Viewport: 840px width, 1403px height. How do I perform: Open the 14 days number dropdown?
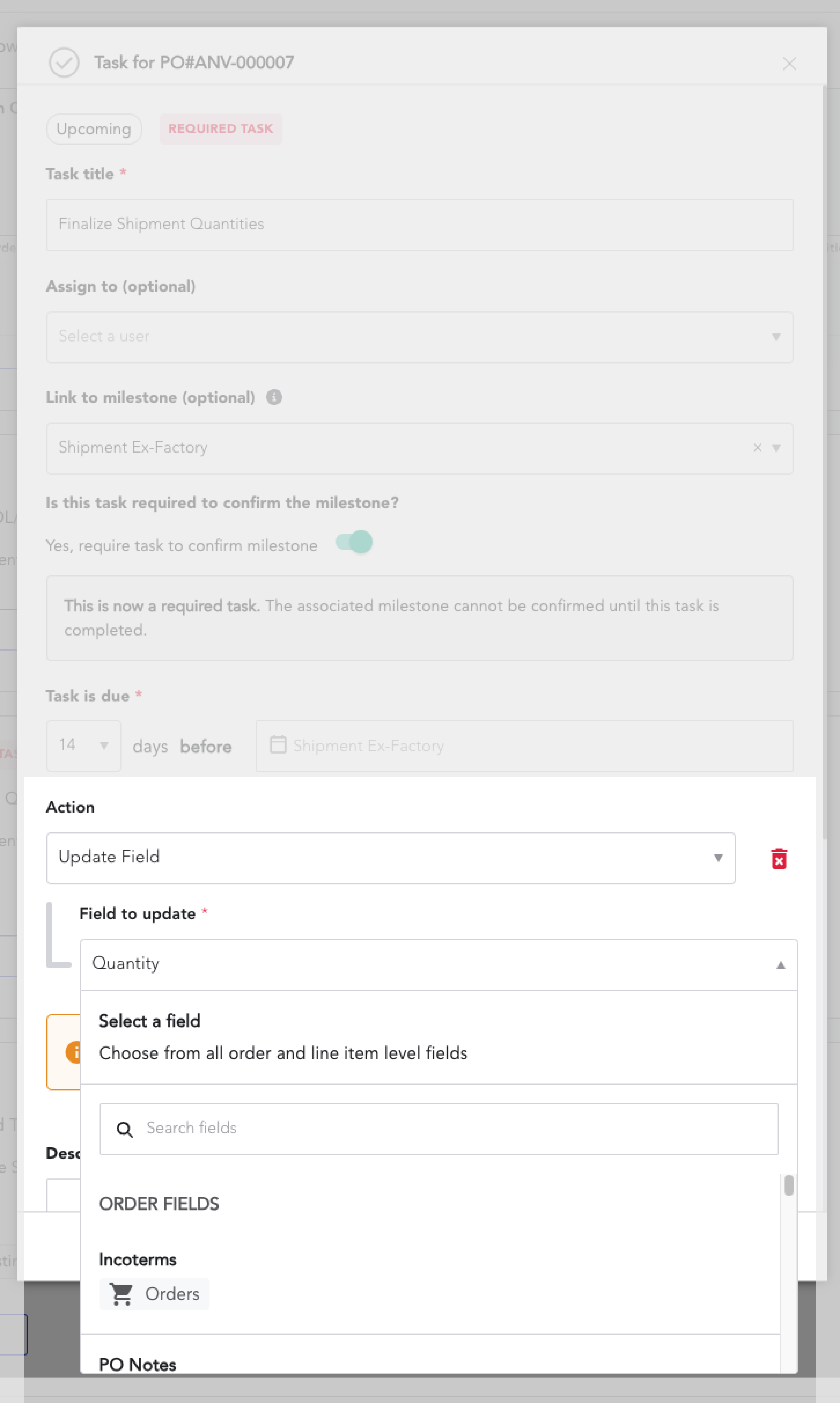click(84, 745)
